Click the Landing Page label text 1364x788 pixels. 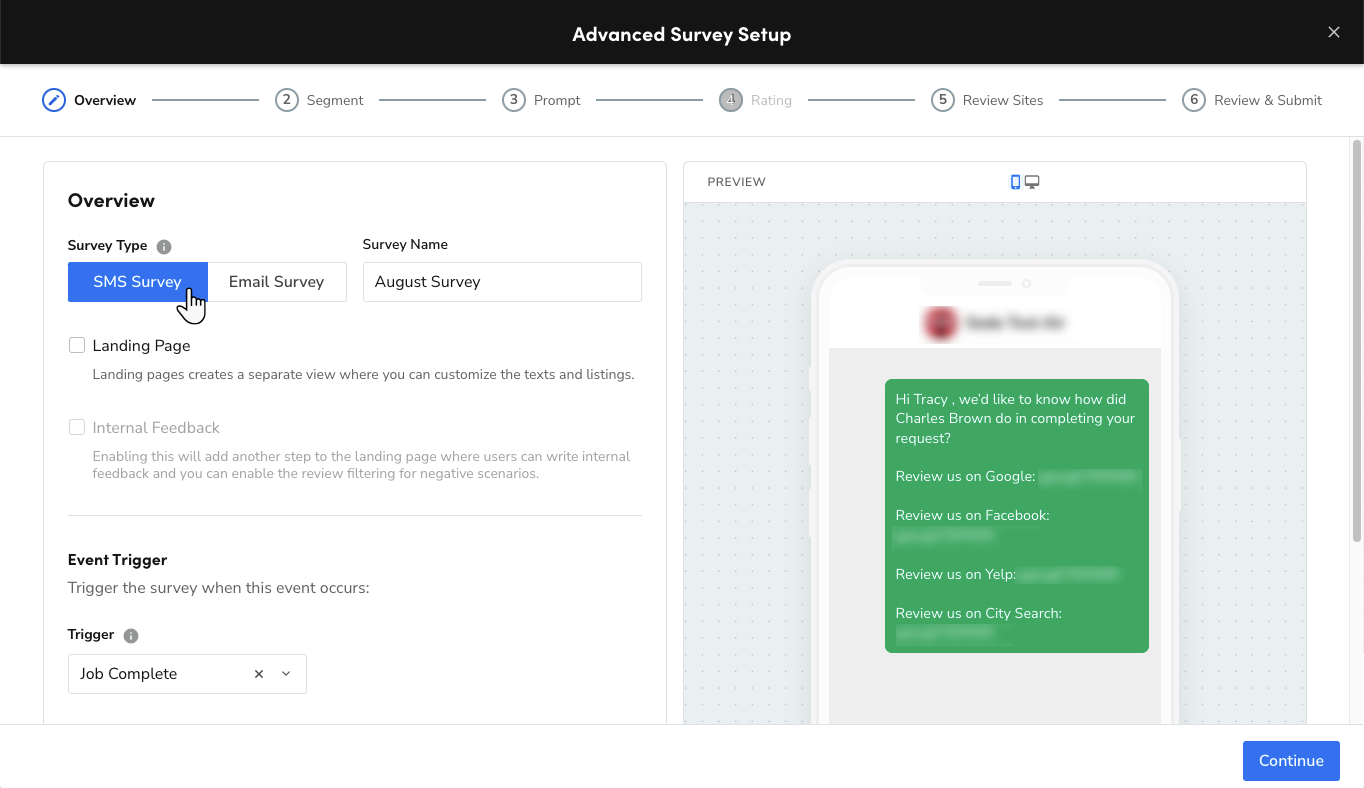tap(141, 346)
